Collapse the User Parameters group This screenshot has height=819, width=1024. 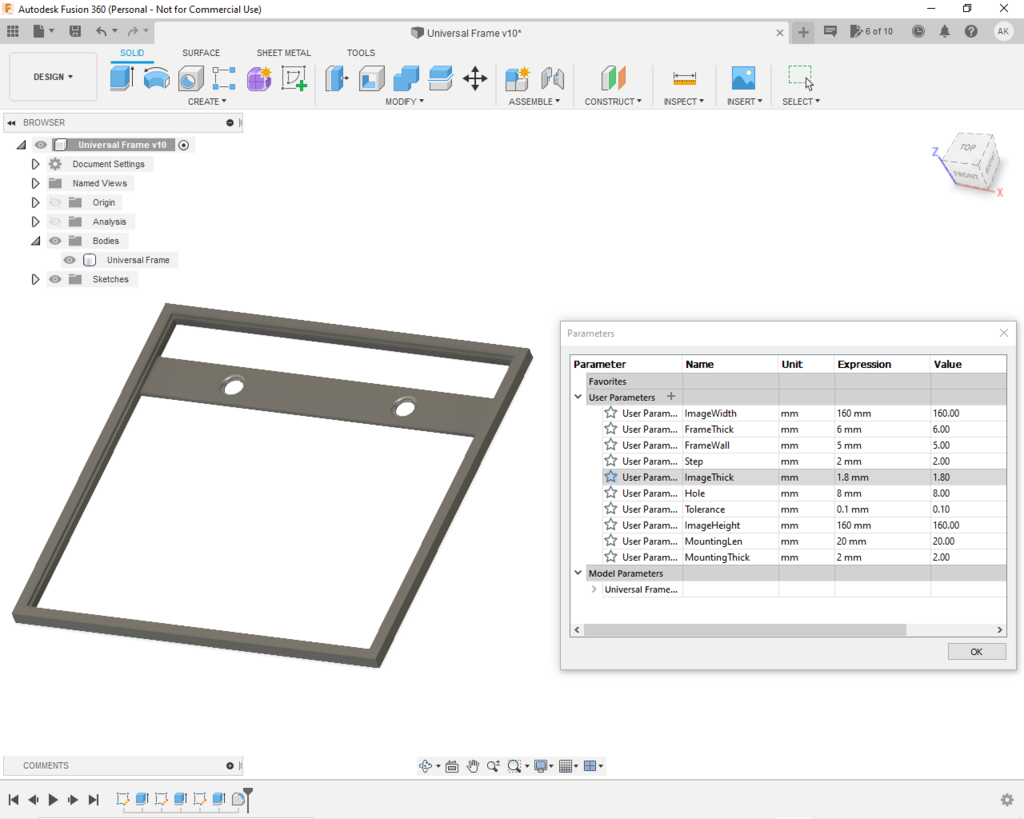(578, 397)
